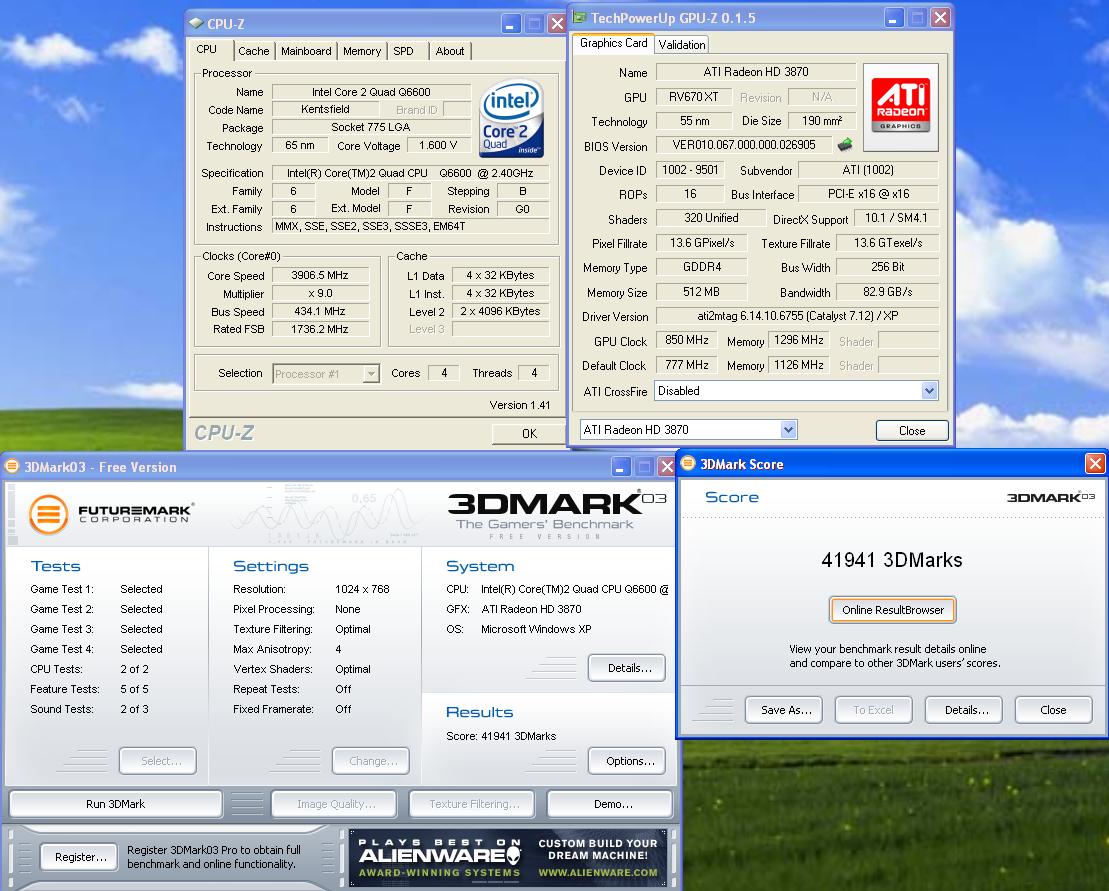Click the GPU Clock 850 MHz field

[686, 340]
